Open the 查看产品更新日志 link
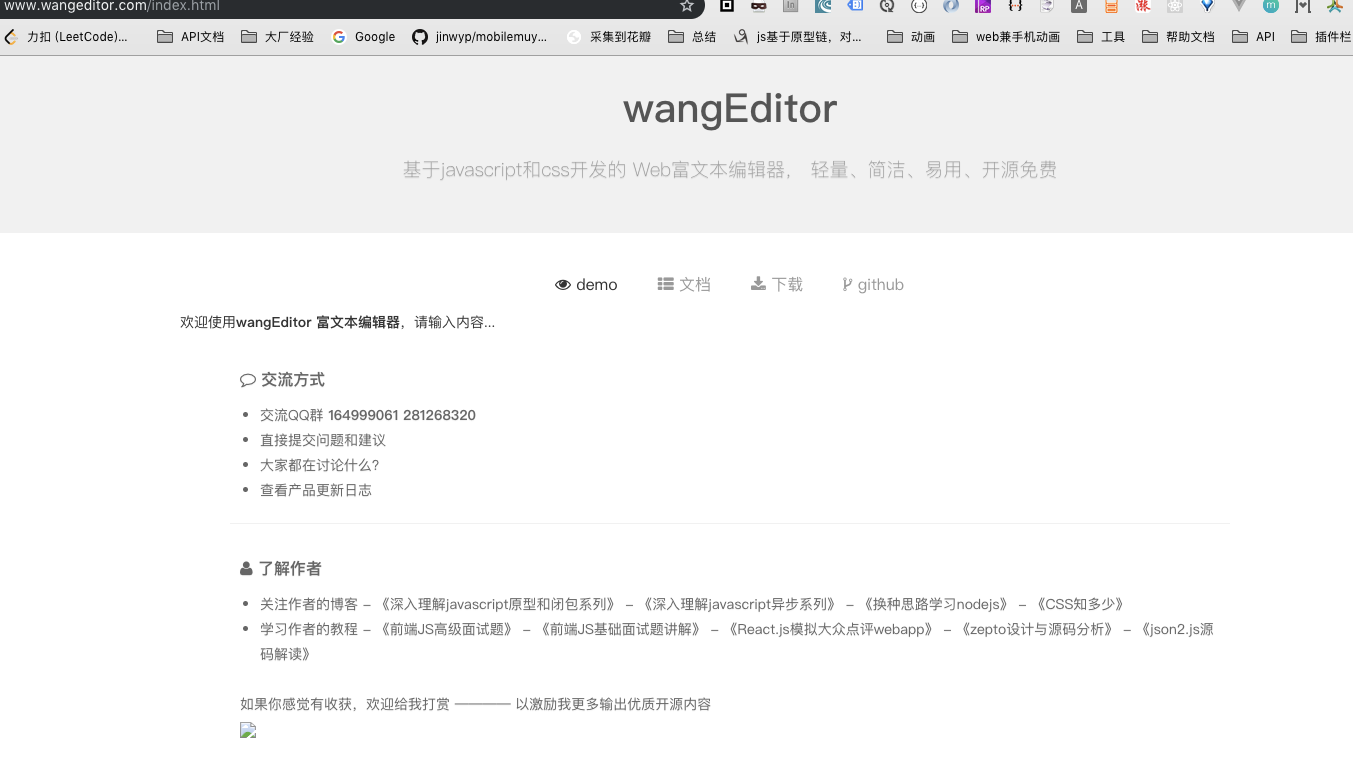 point(316,490)
